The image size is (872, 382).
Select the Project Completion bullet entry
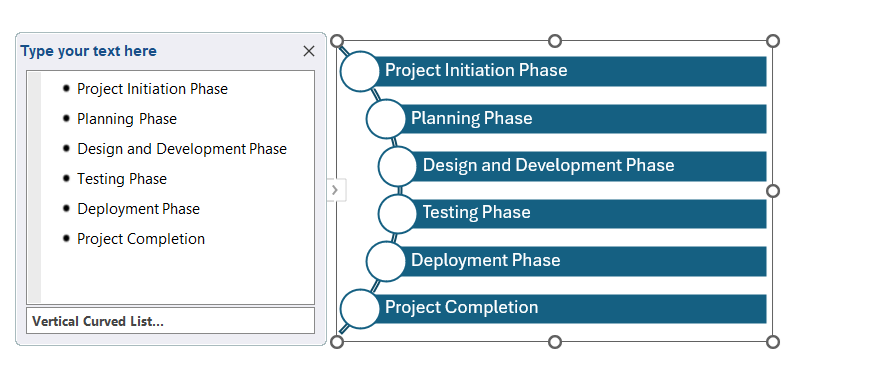point(141,239)
